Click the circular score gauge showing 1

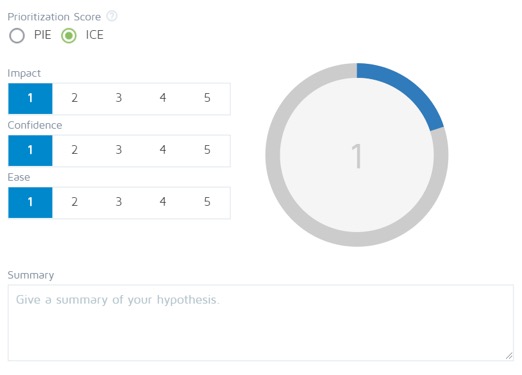(x=357, y=155)
